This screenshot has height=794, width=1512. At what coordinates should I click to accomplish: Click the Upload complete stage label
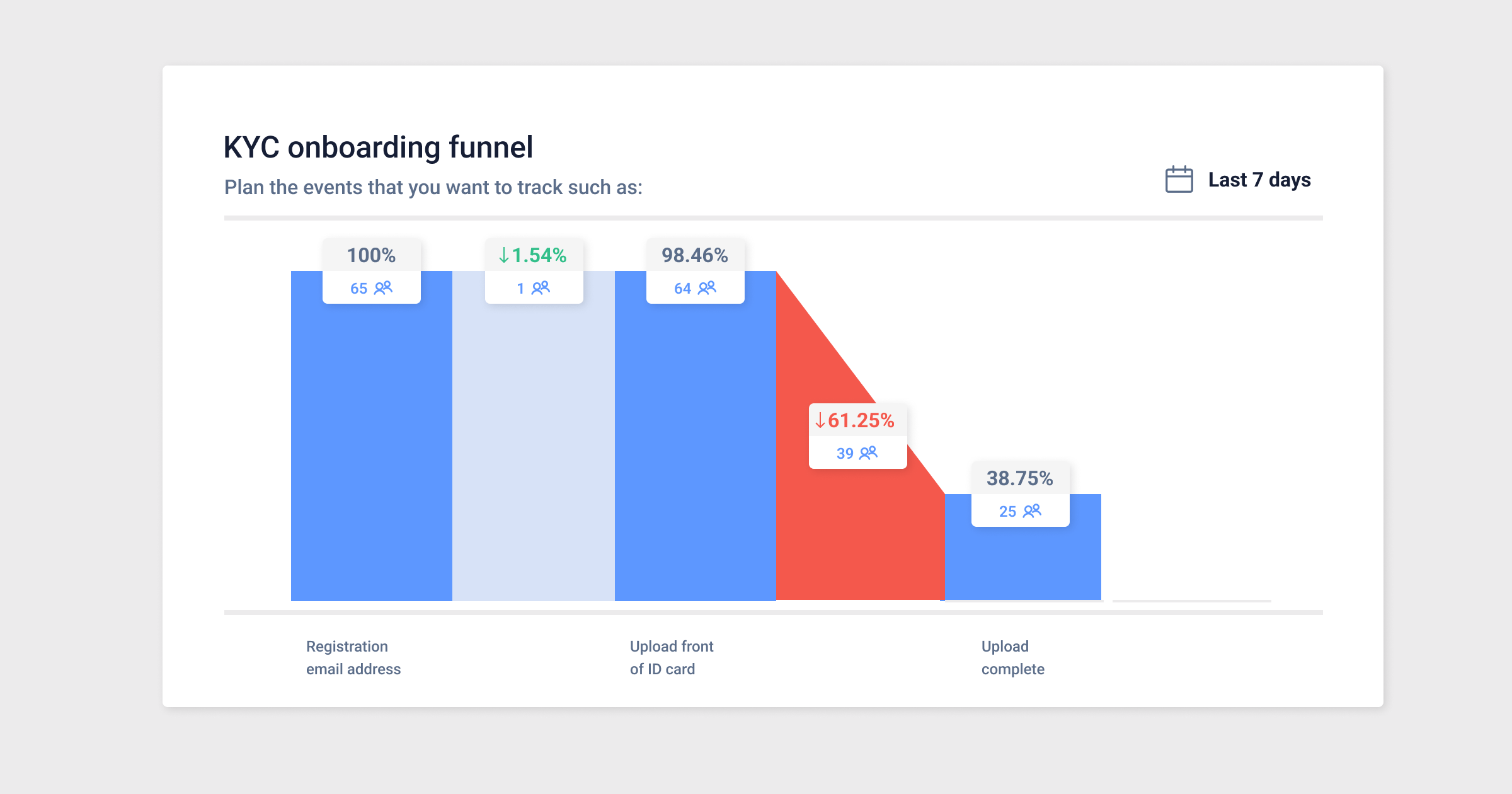1012,657
